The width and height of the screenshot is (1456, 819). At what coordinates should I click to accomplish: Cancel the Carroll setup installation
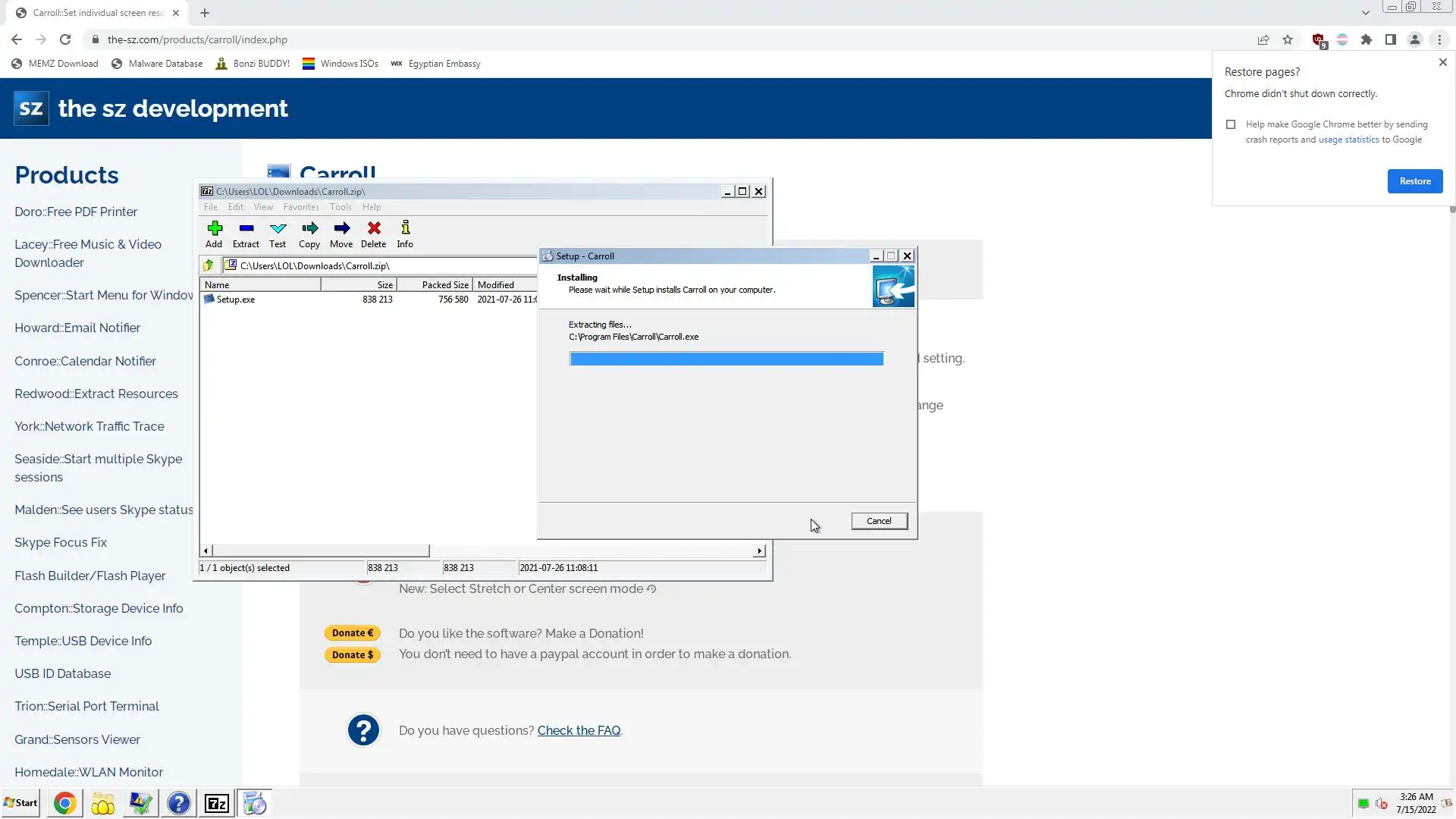[879, 521]
